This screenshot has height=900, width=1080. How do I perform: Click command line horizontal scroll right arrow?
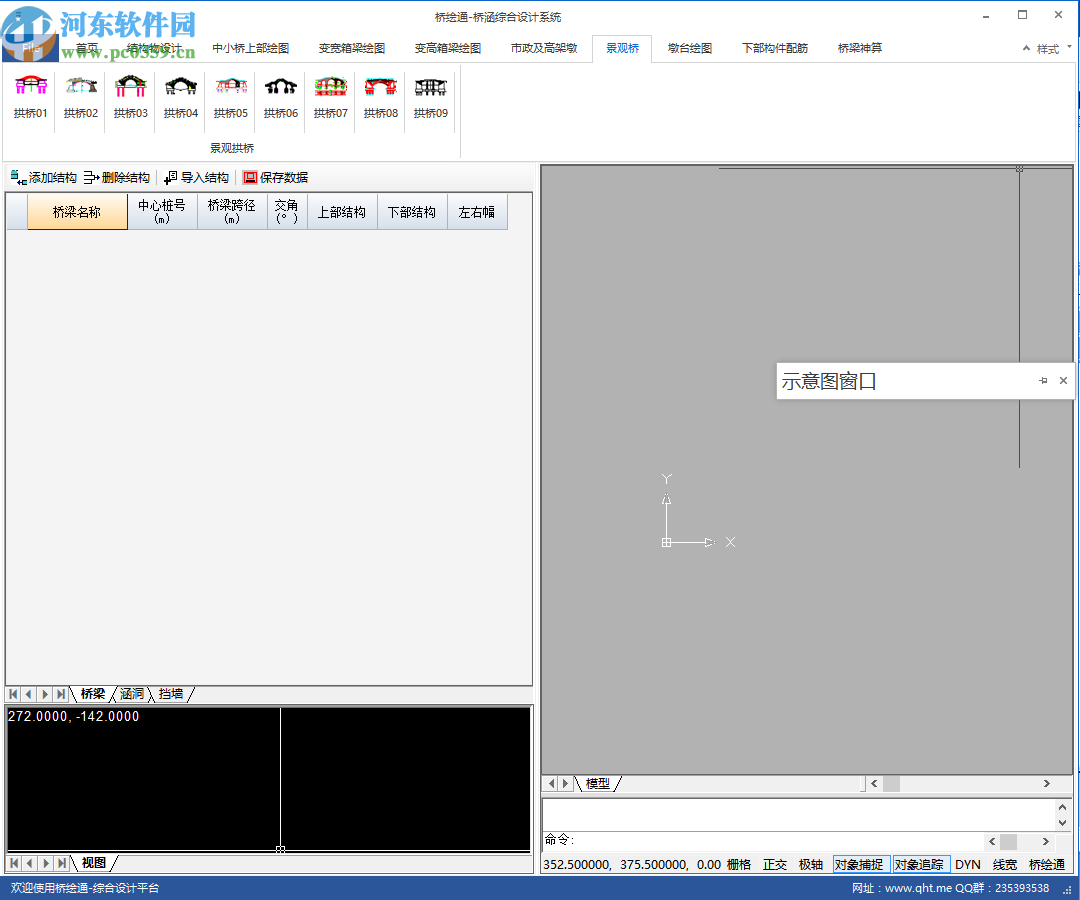point(1046,841)
